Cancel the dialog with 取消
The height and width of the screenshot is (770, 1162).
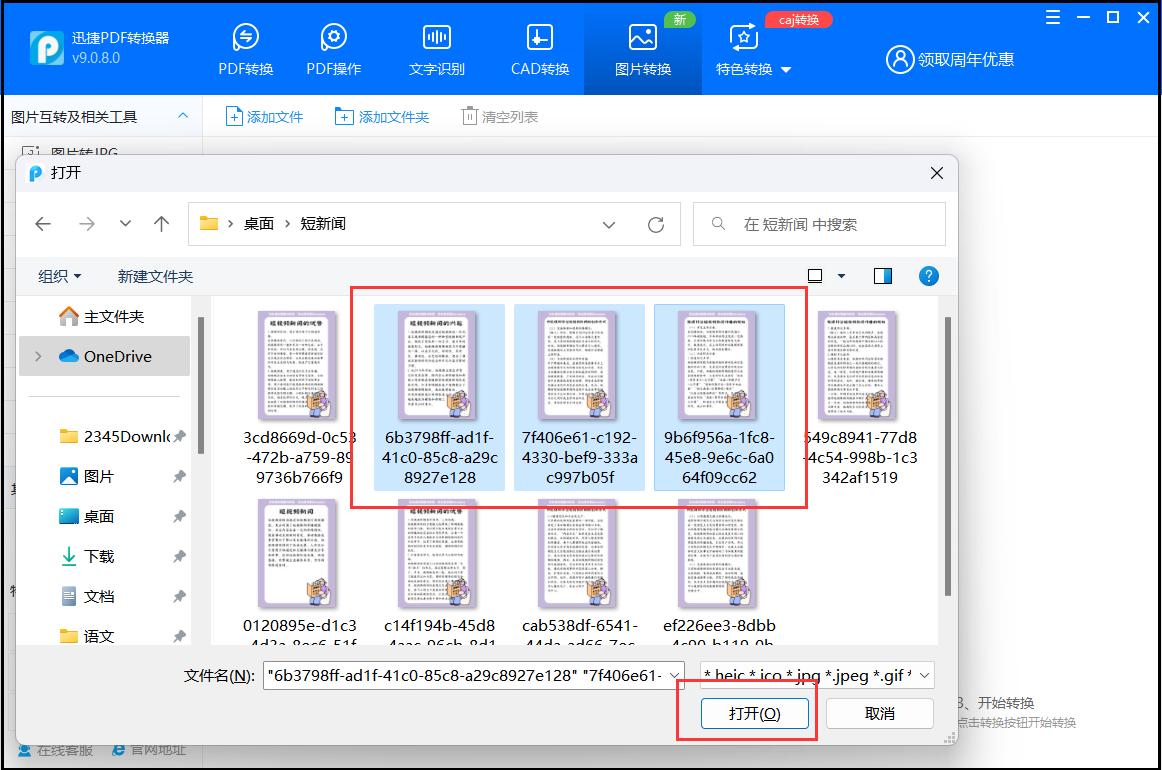click(x=879, y=713)
